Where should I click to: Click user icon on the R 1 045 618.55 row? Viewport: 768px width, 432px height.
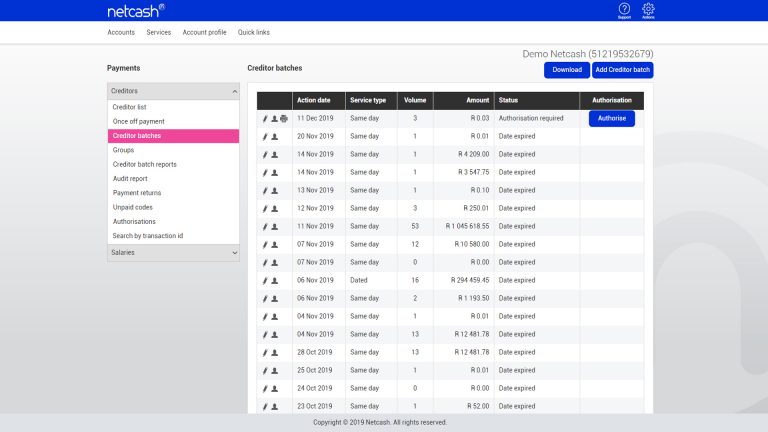pos(274,227)
